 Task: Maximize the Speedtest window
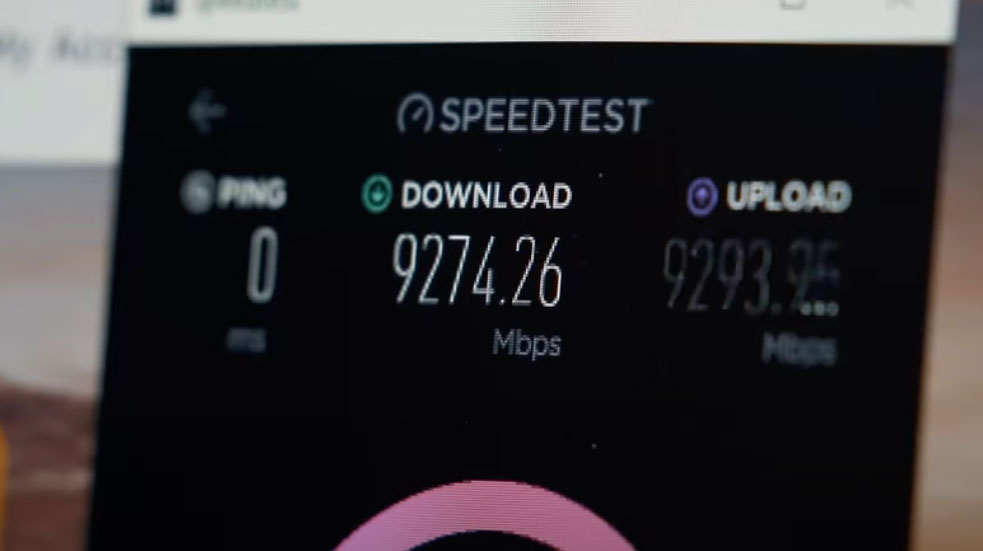coord(792,4)
